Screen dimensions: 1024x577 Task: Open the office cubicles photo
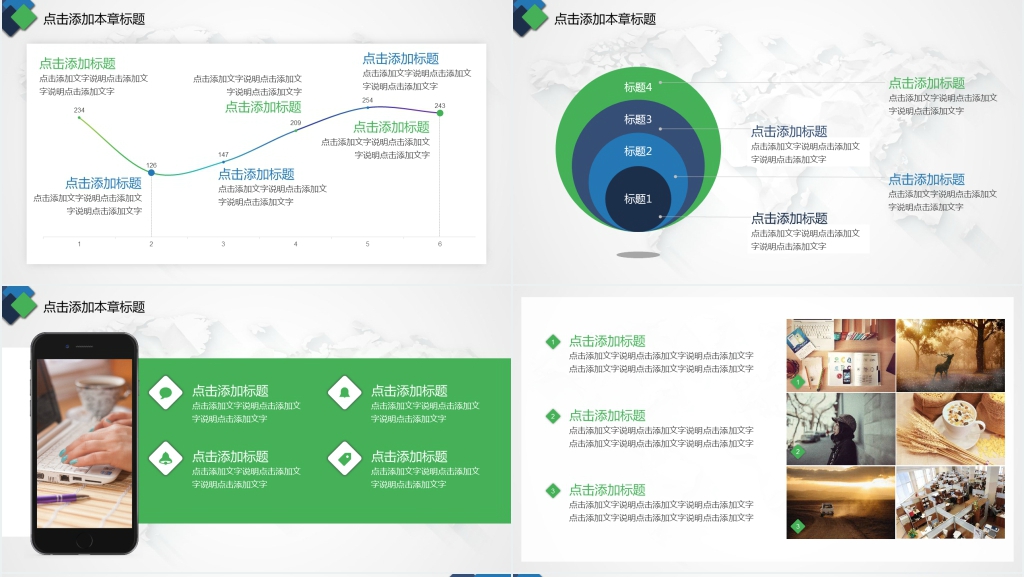point(950,502)
